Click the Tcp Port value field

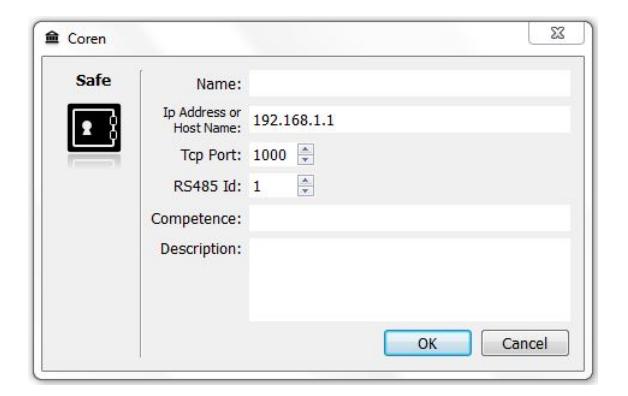(x=273, y=155)
